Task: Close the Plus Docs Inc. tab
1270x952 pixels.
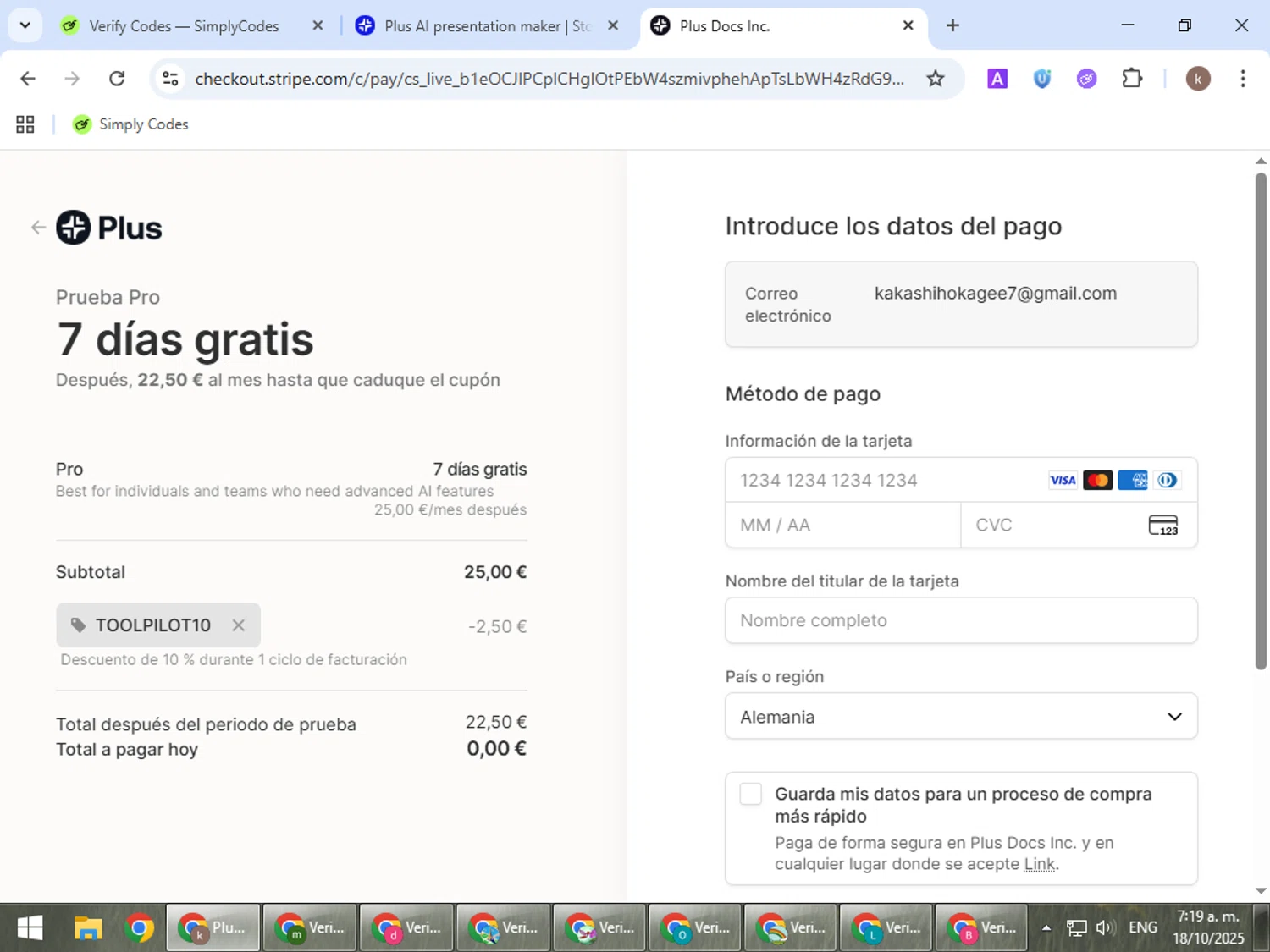Action: [x=908, y=25]
